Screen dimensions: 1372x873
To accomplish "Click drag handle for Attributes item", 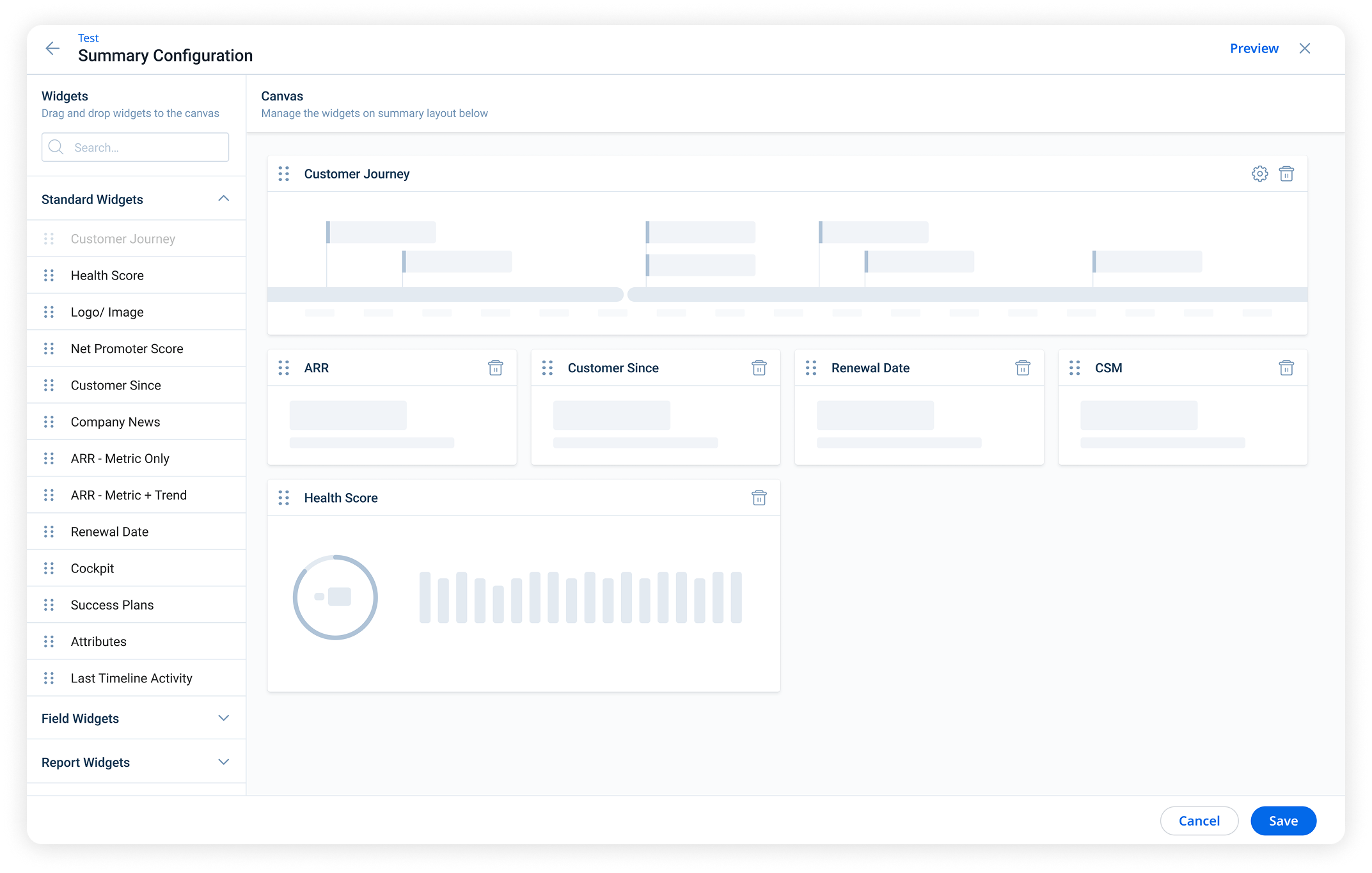I will (x=49, y=641).
